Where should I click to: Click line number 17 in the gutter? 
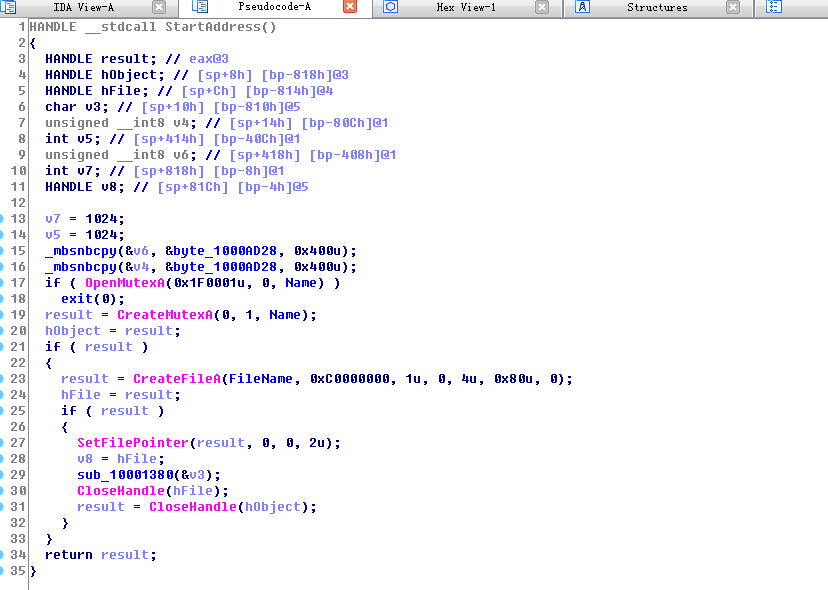[x=18, y=283]
